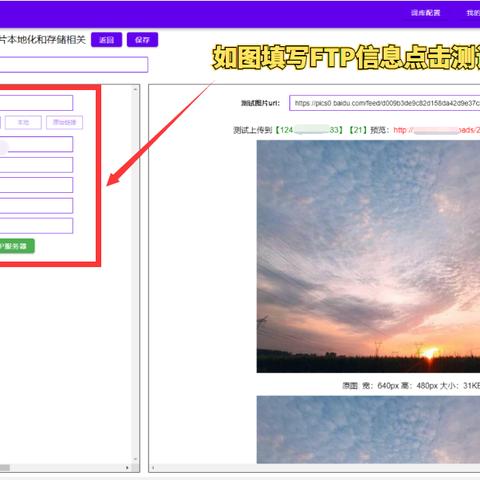Click the left panel scroll-down arrow
480x480 pixels.
135,459
